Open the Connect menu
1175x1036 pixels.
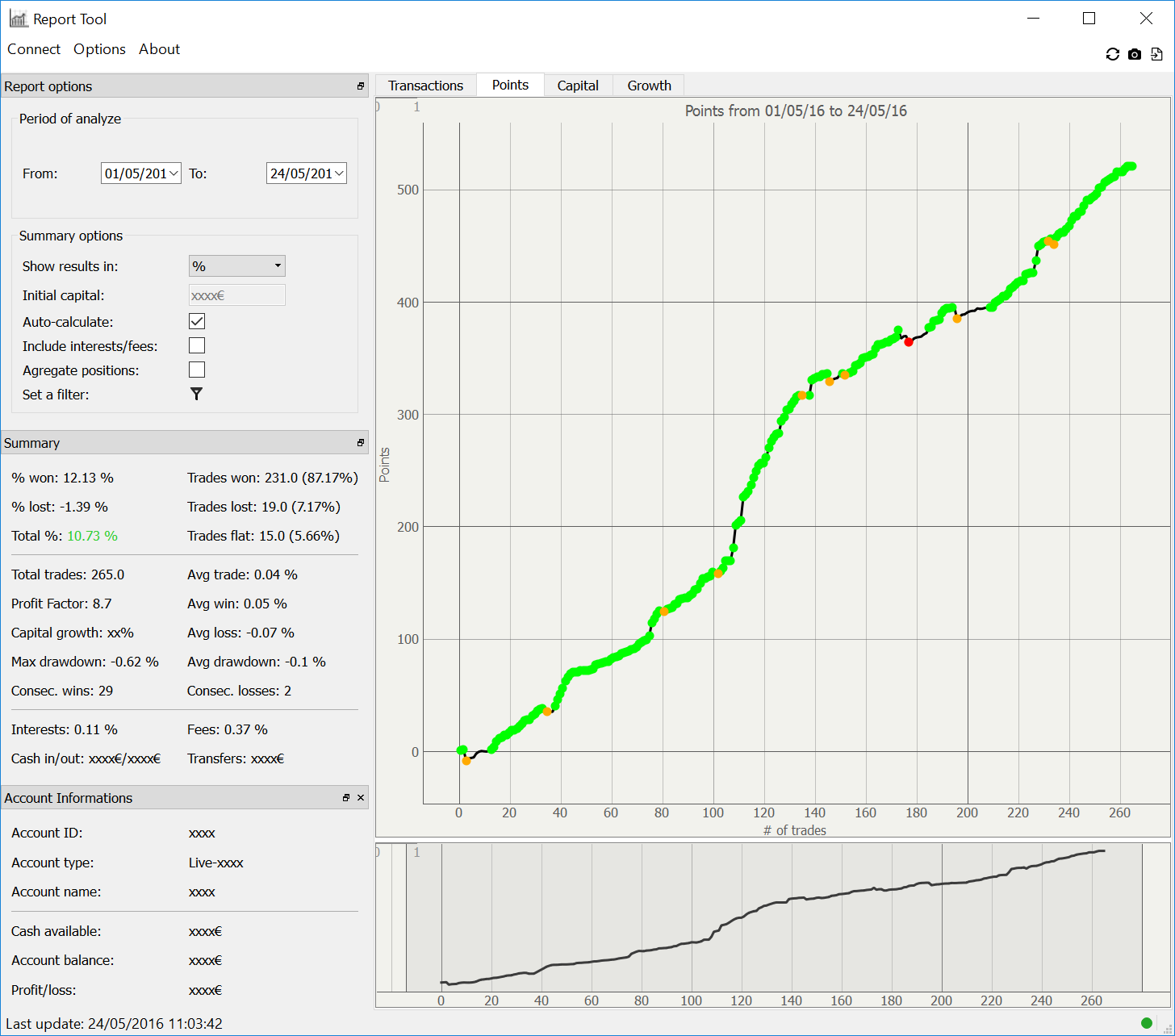34,49
